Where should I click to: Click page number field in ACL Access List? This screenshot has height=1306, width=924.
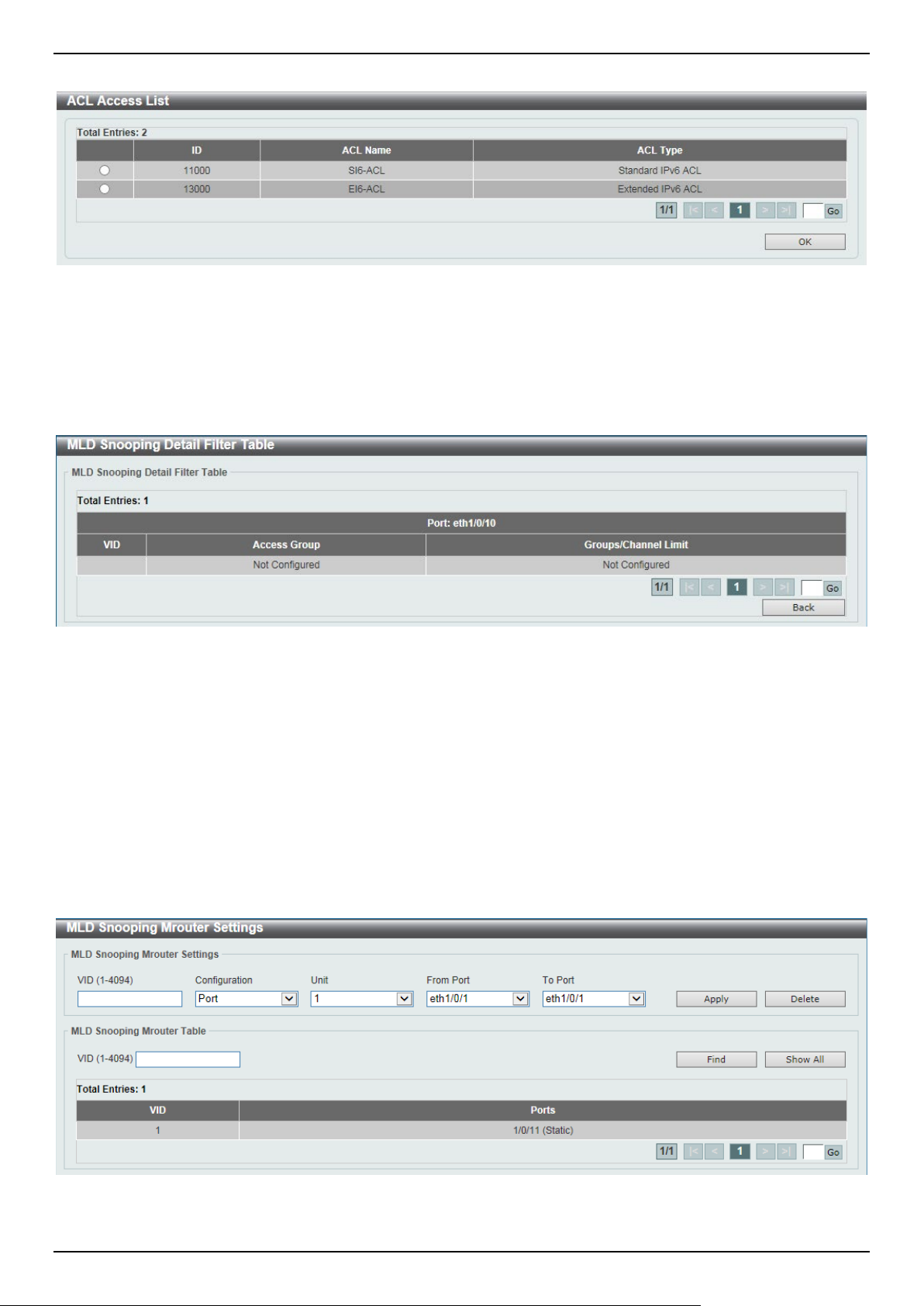813,211
